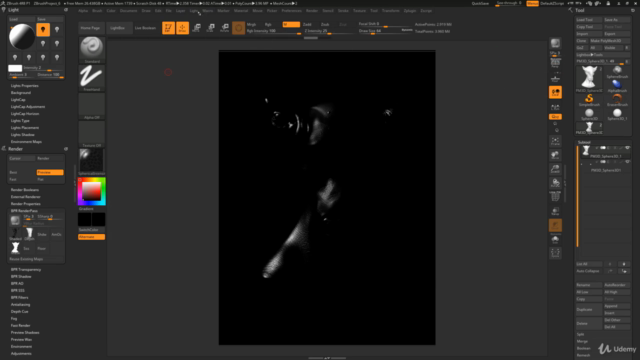640x360 pixels.
Task: Expand the Background section
Action: (21, 93)
